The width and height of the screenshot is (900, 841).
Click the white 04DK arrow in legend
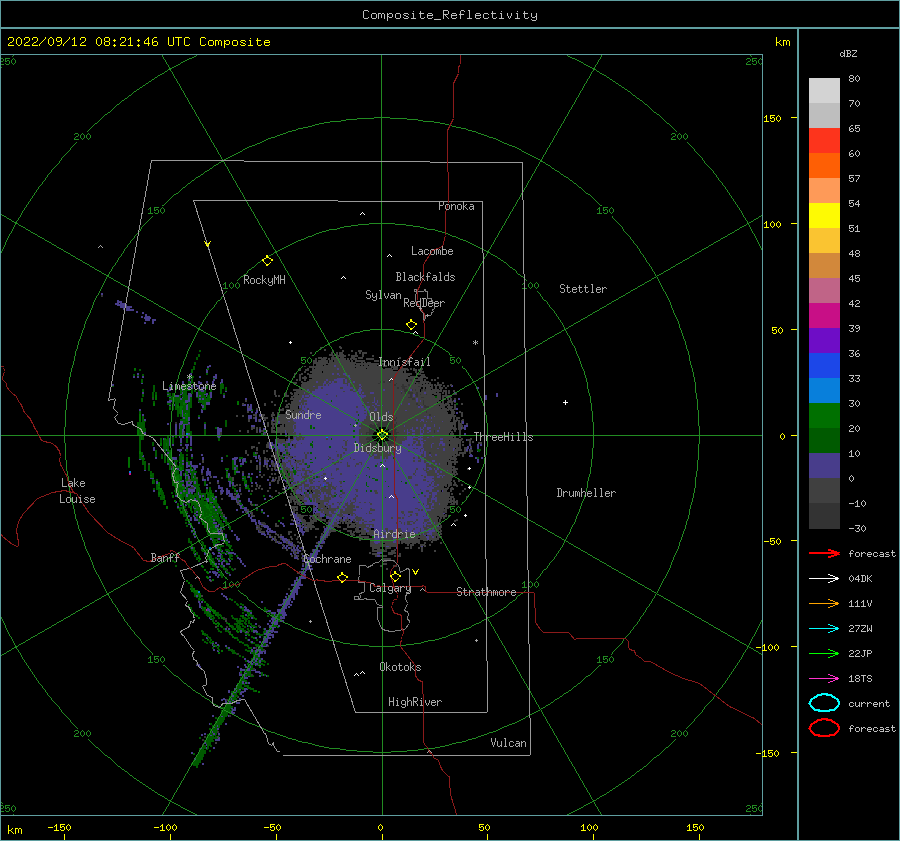[825, 579]
